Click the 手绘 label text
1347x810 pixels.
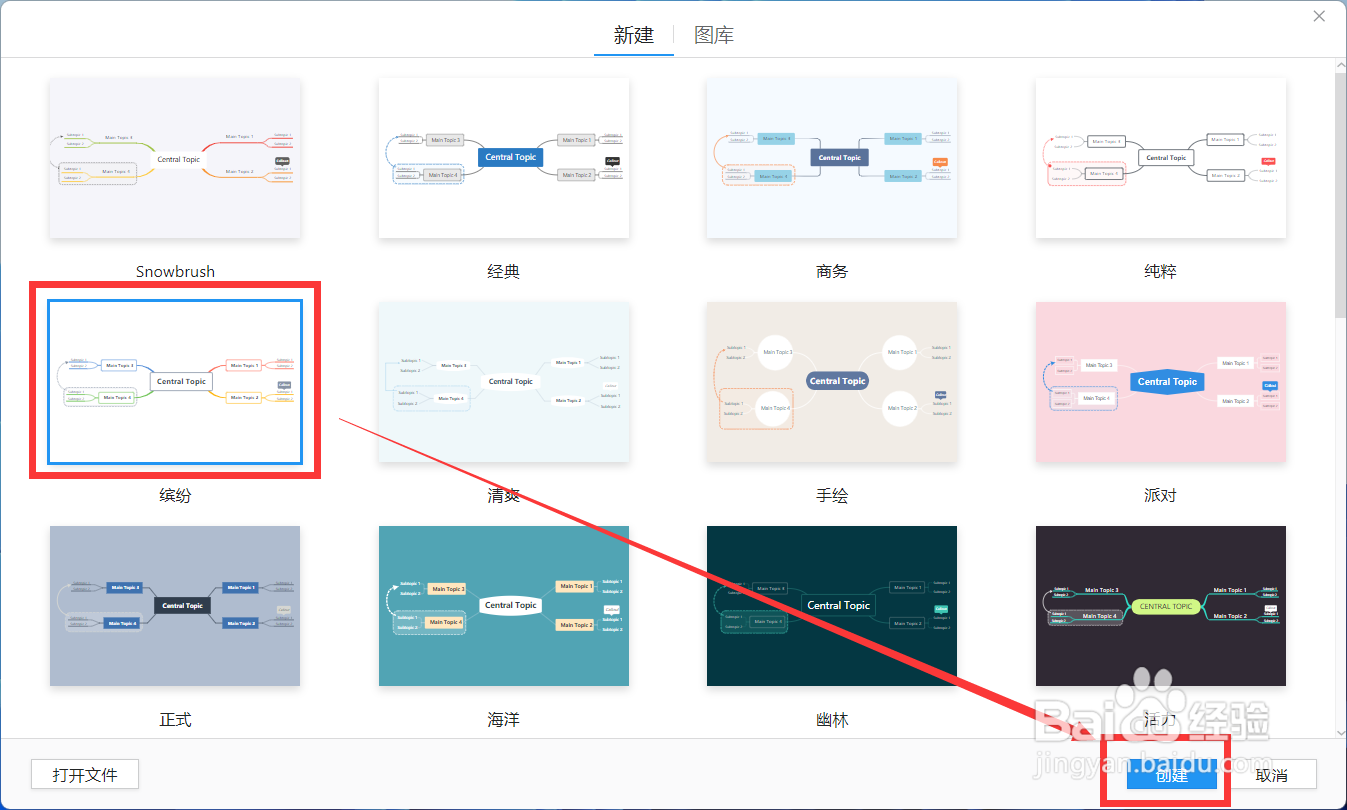coord(832,495)
